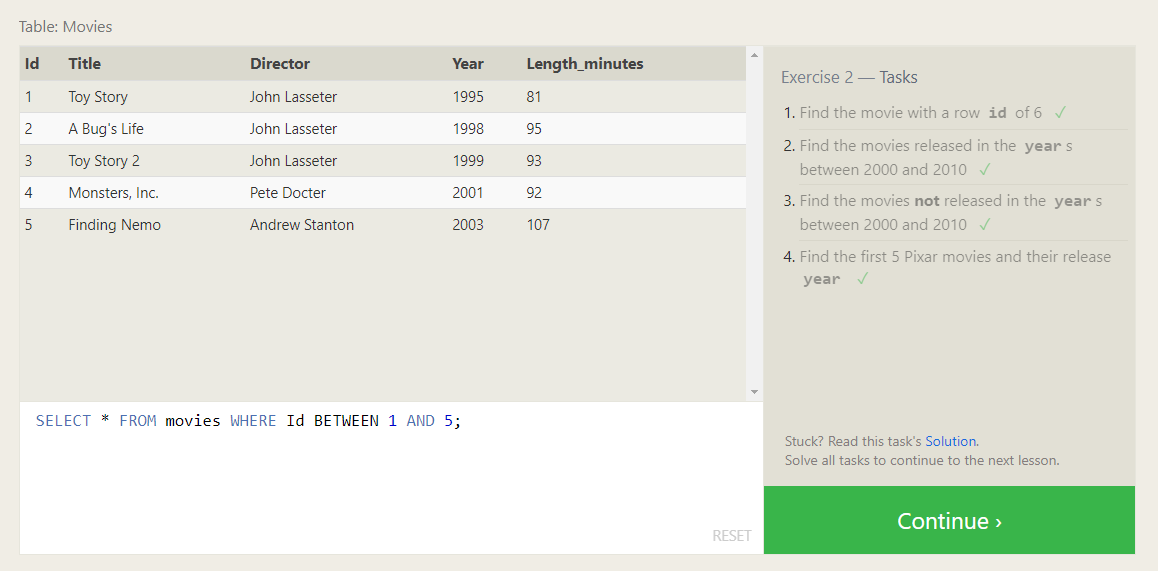Click the Toy Story 2 title cell
Viewport: 1158px width, 571px height.
pos(104,161)
